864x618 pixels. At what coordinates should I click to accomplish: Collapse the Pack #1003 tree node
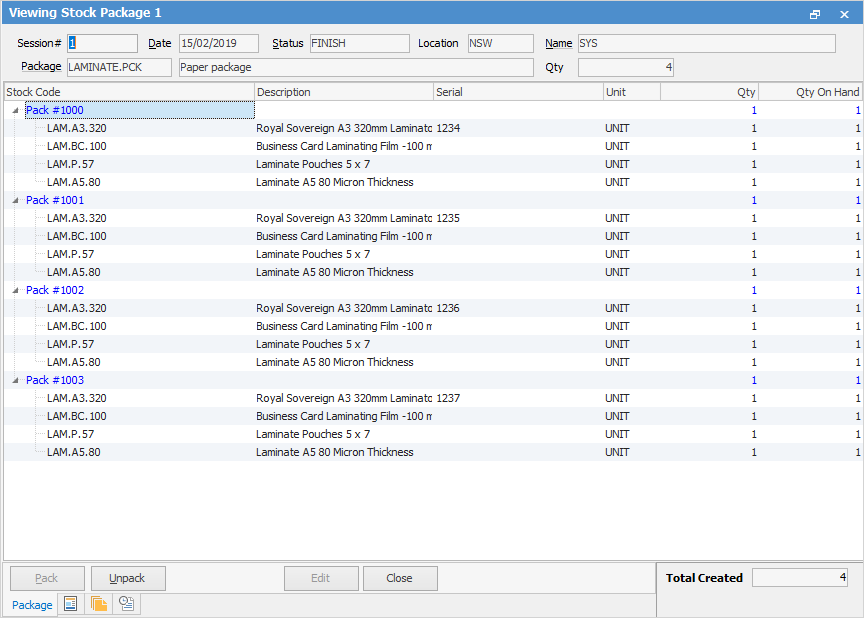(x=15, y=380)
